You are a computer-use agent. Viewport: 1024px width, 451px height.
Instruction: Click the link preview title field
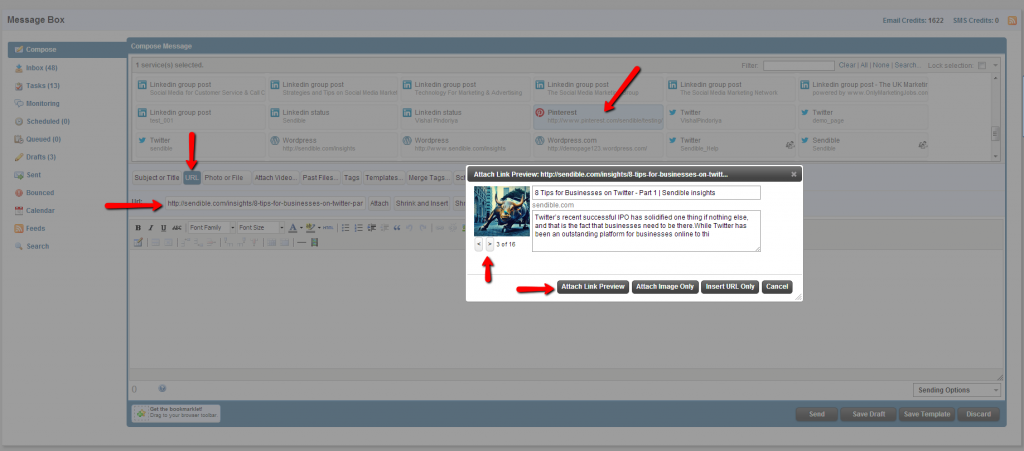(647, 193)
